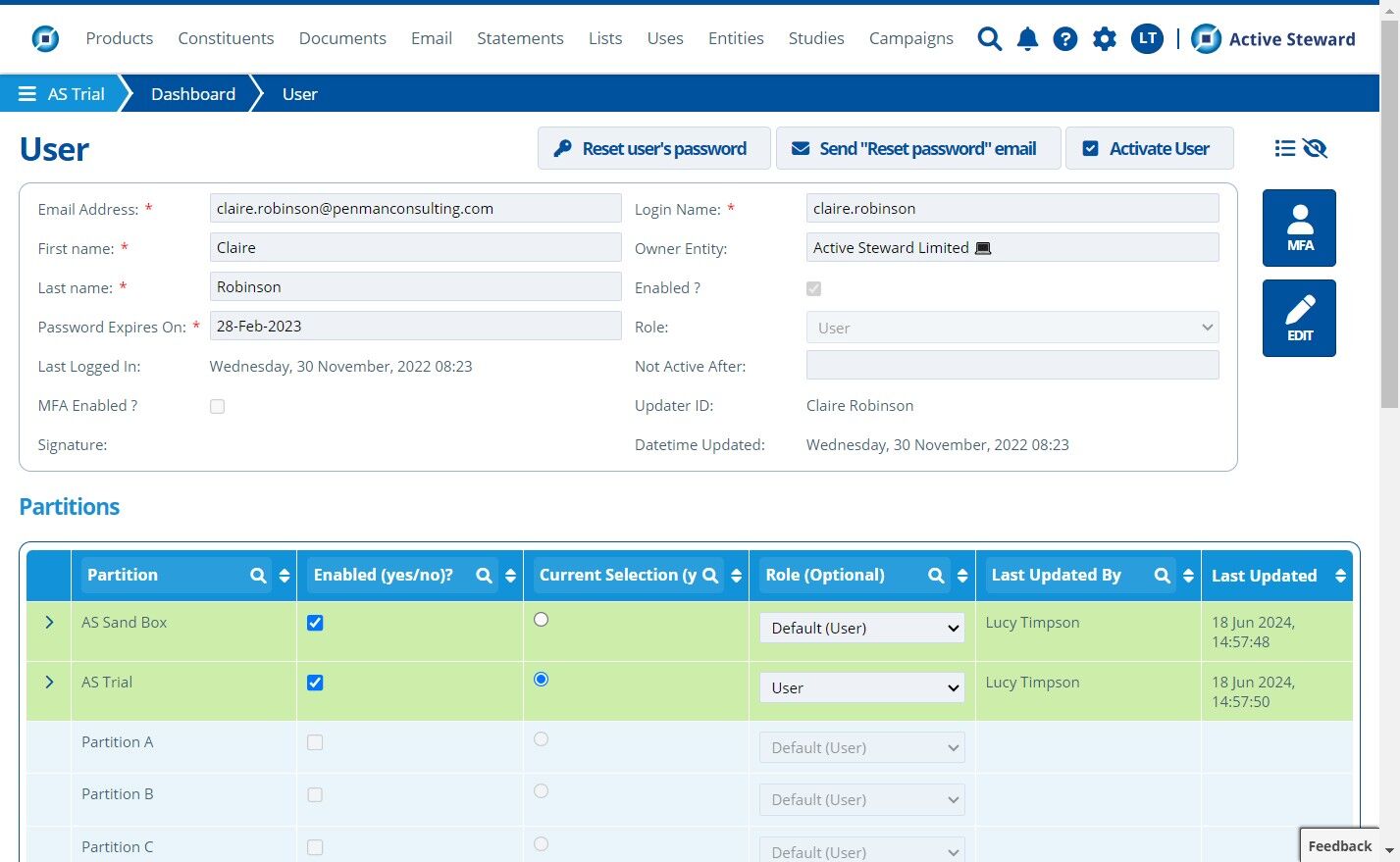The image size is (1400, 862).
Task: Click Send "Reset password" email button
Action: click(917, 149)
